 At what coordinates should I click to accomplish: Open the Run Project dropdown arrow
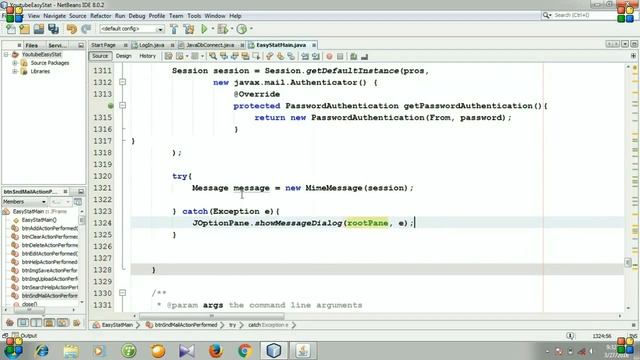click(212, 29)
